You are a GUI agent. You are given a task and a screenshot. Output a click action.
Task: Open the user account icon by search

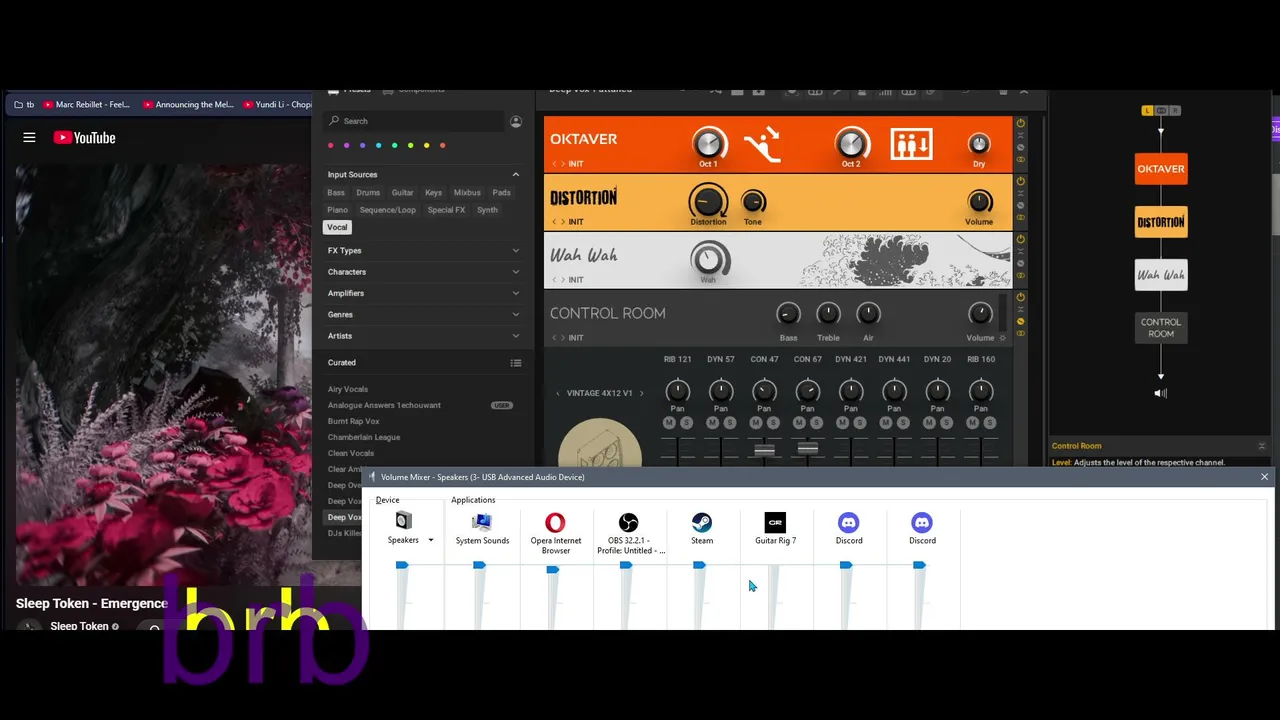pyautogui.click(x=516, y=121)
